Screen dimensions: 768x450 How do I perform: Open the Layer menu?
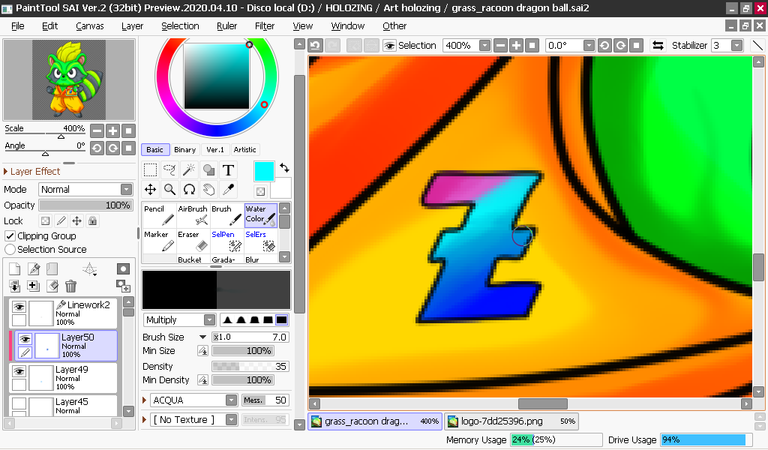coord(132,26)
